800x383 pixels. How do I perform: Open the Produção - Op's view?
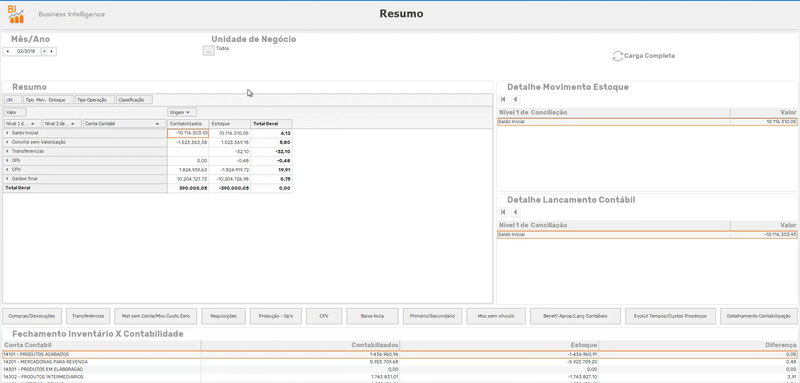coord(276,316)
